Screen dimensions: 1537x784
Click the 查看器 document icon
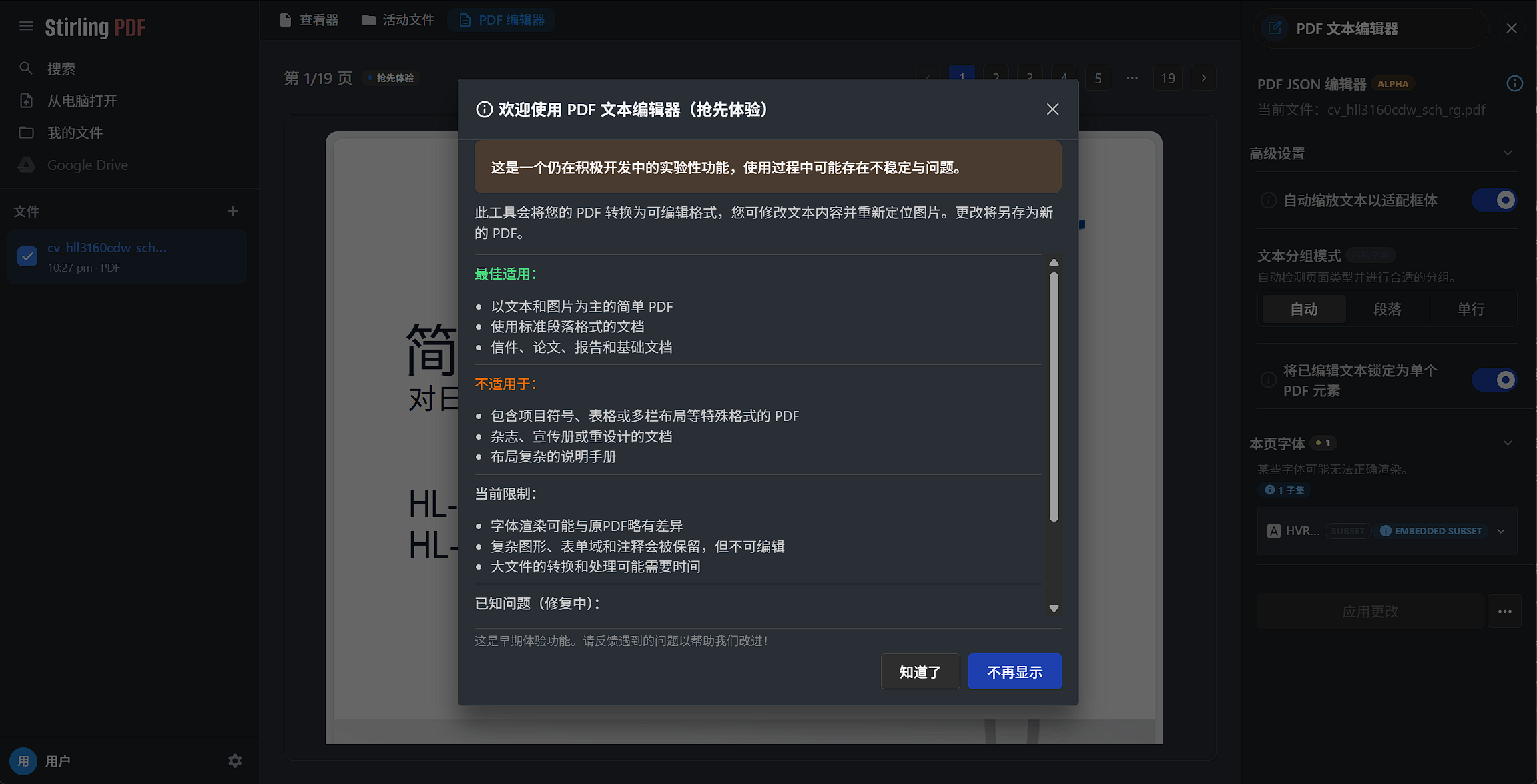286,20
